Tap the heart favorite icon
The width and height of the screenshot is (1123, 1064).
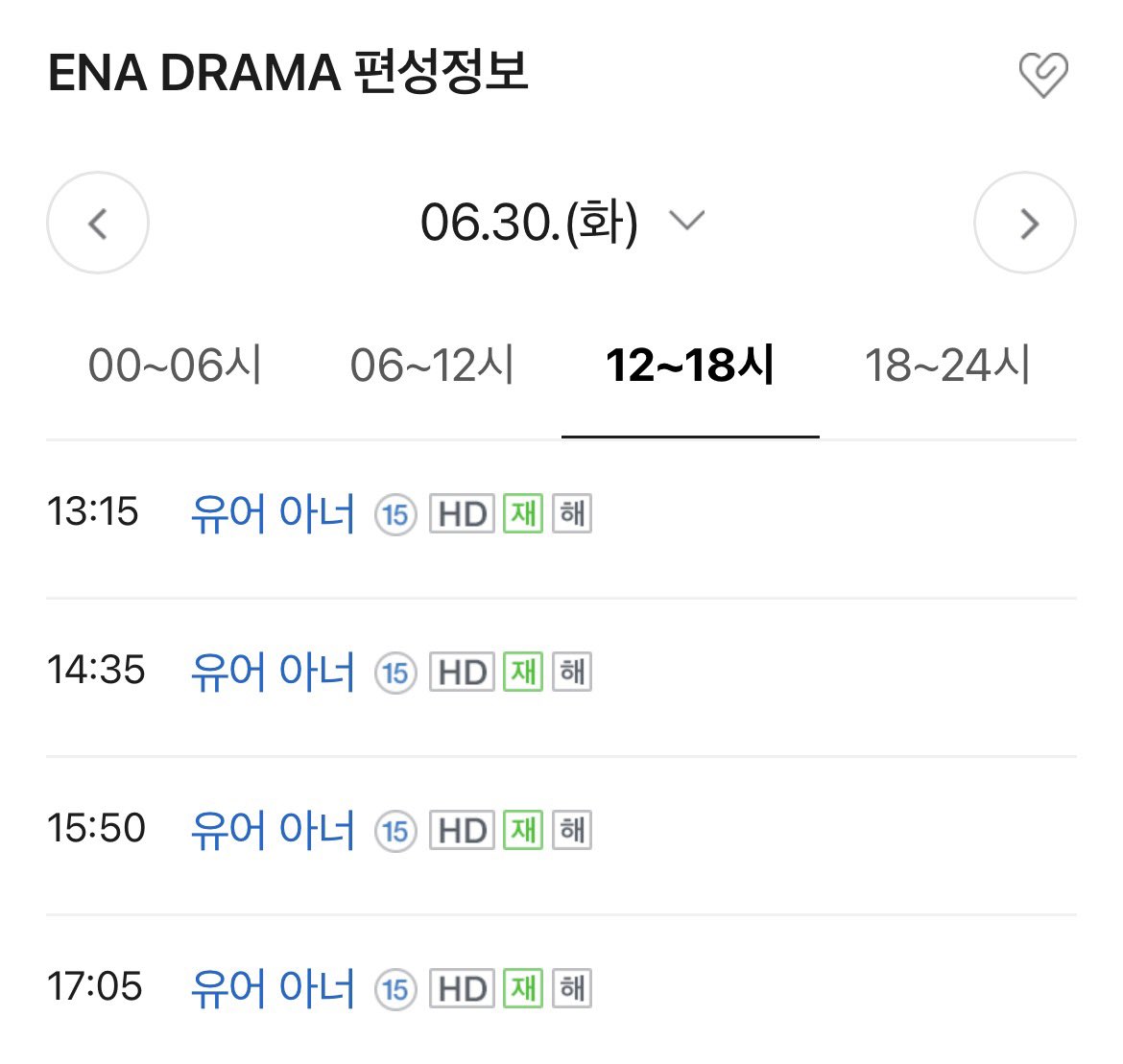coord(1043,75)
